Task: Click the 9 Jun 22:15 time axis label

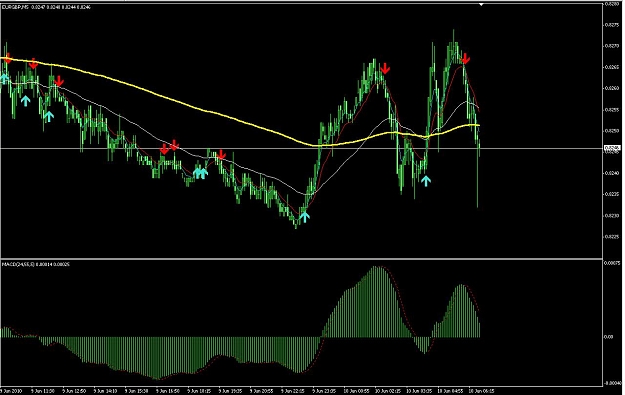Action: 293,391
